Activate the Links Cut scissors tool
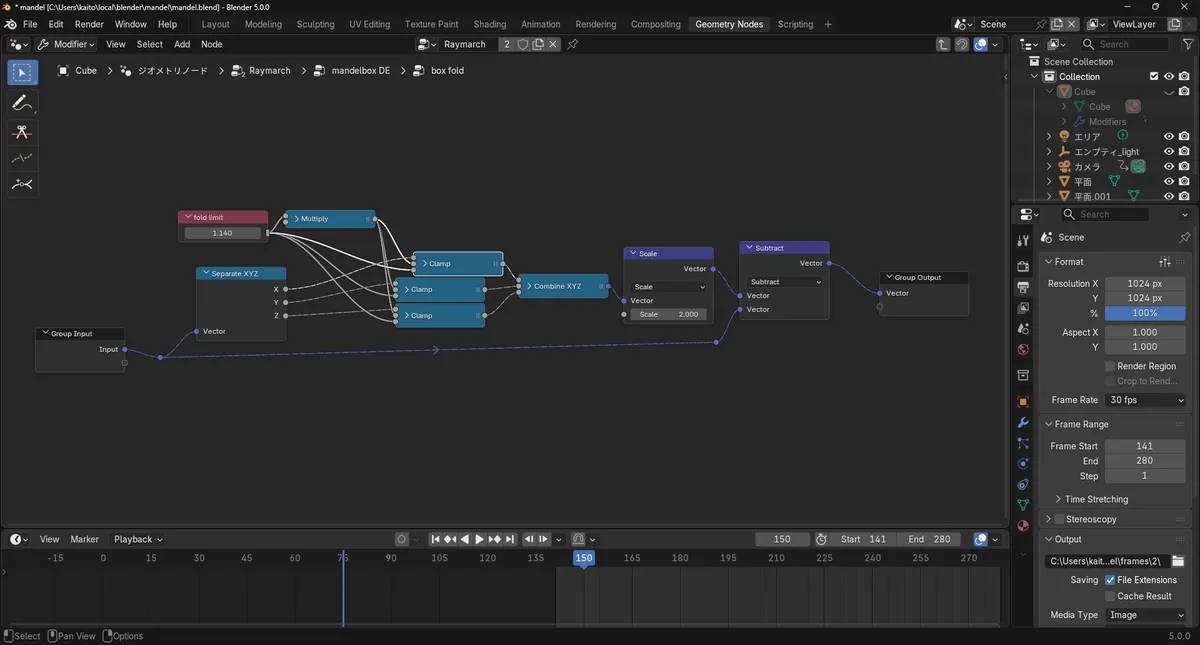This screenshot has height=645, width=1200. (22, 133)
